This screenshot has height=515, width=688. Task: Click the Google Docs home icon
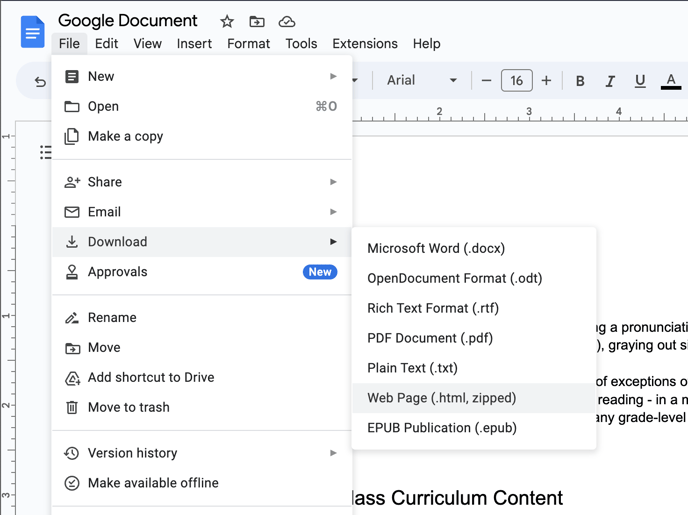(x=32, y=32)
